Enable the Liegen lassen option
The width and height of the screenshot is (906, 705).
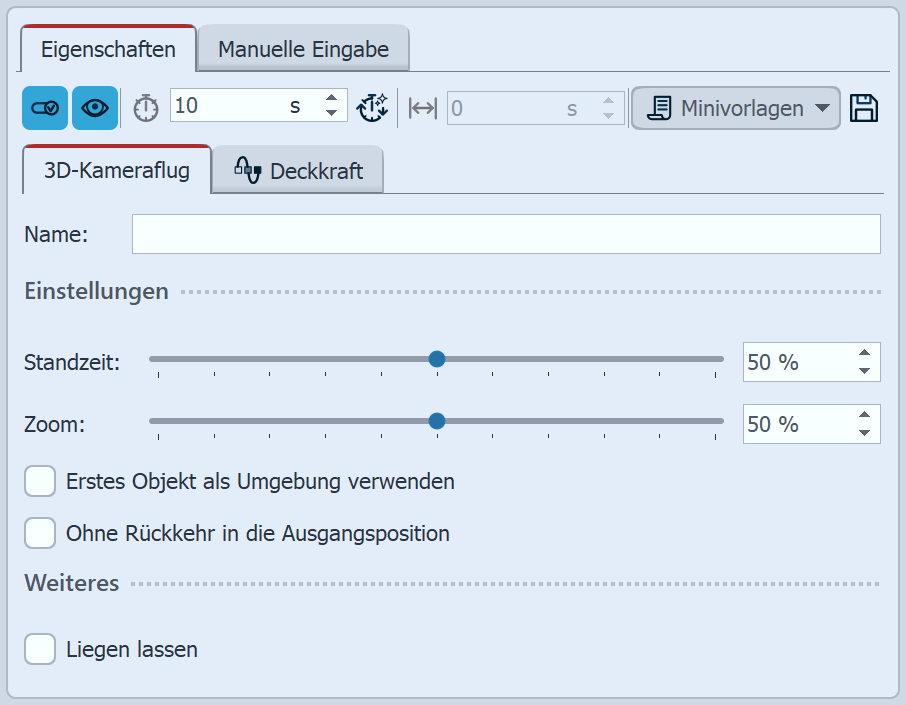click(39, 649)
